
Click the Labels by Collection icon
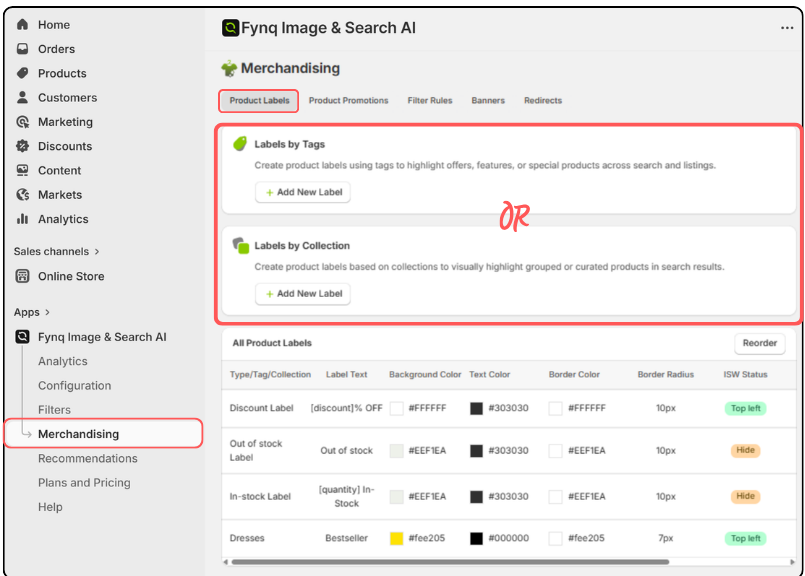click(240, 245)
